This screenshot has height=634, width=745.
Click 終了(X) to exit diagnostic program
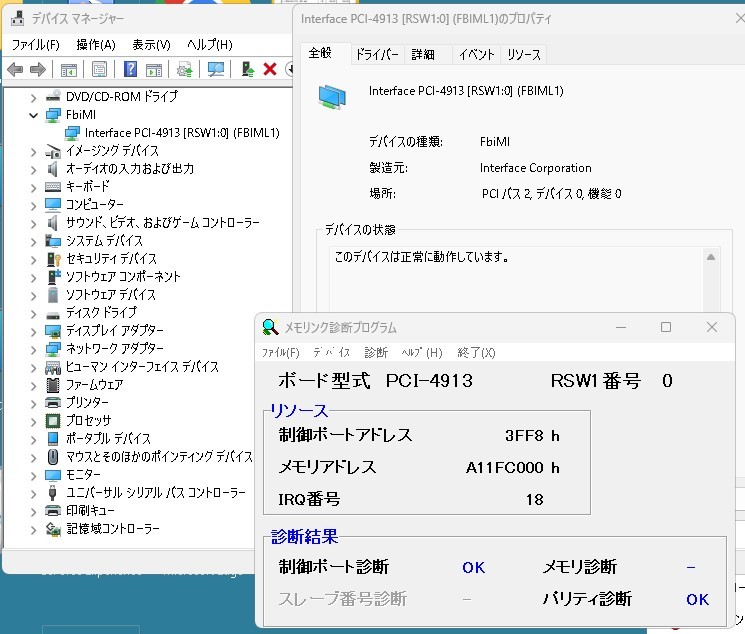click(476, 353)
